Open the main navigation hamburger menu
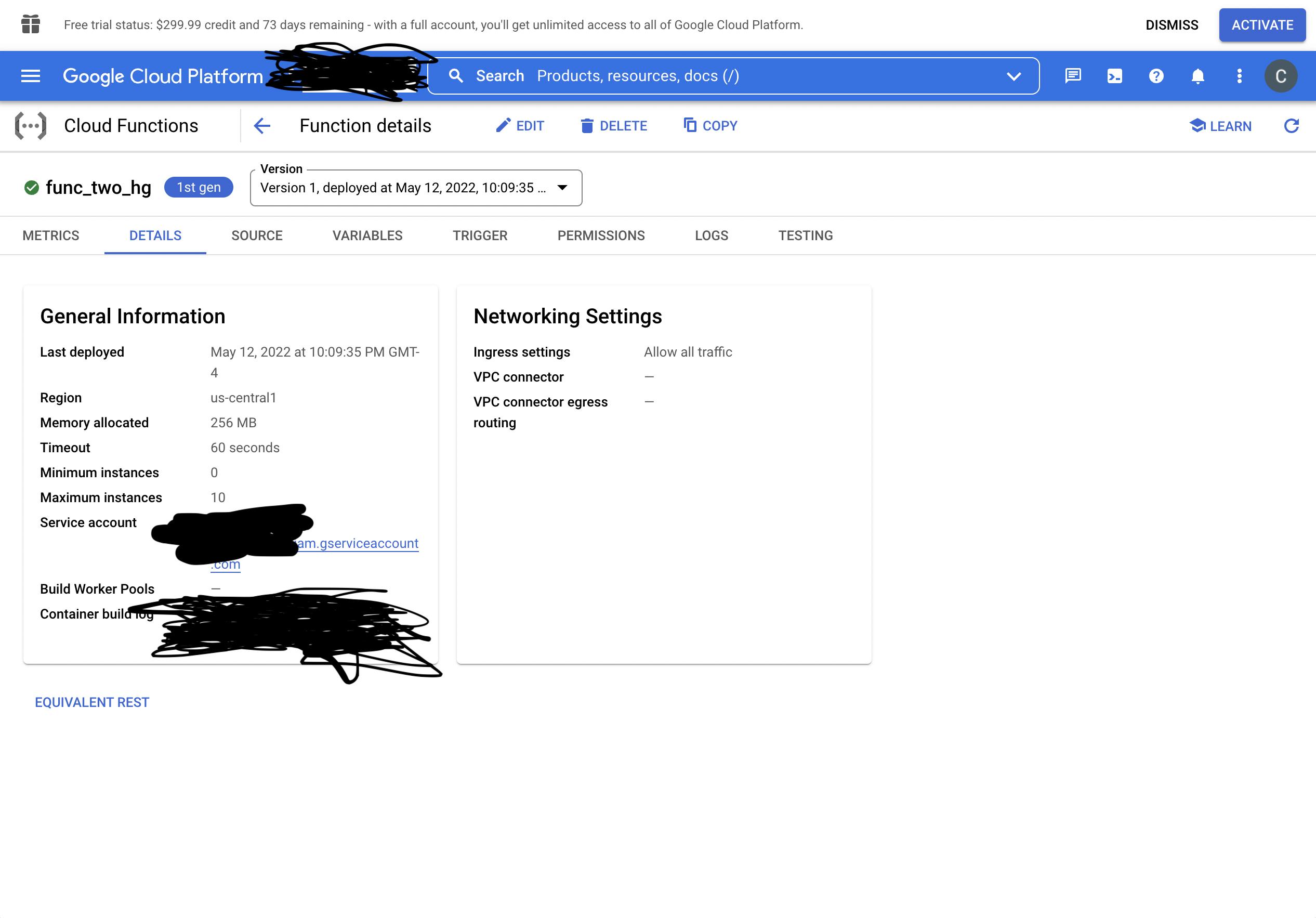Viewport: 1316px width, 918px height. point(30,76)
